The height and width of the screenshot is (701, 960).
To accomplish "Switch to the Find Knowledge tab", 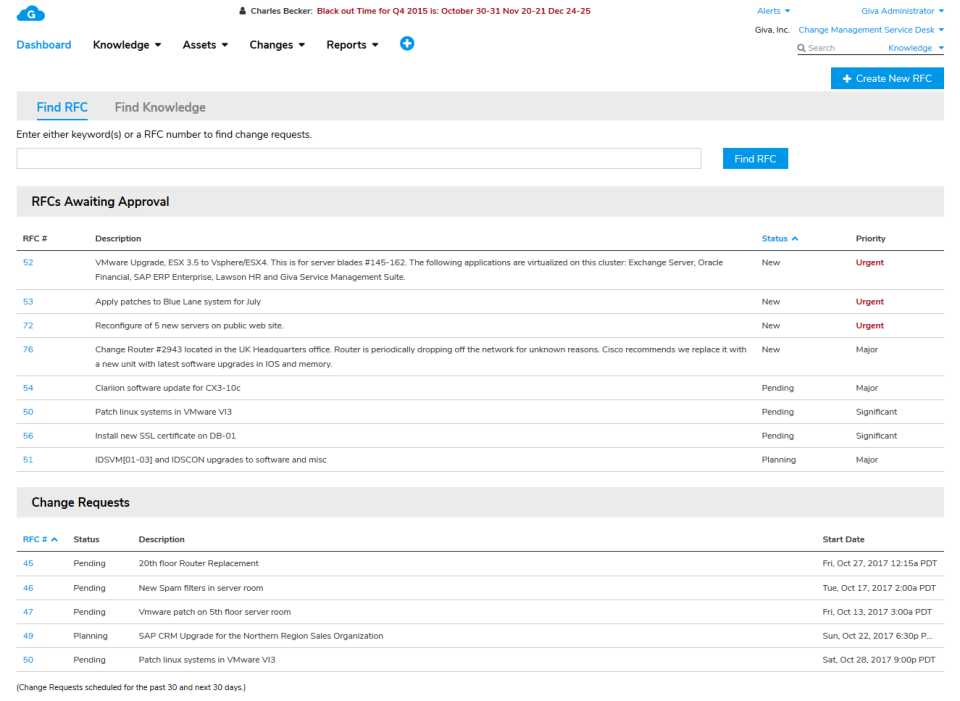I will pos(159,107).
